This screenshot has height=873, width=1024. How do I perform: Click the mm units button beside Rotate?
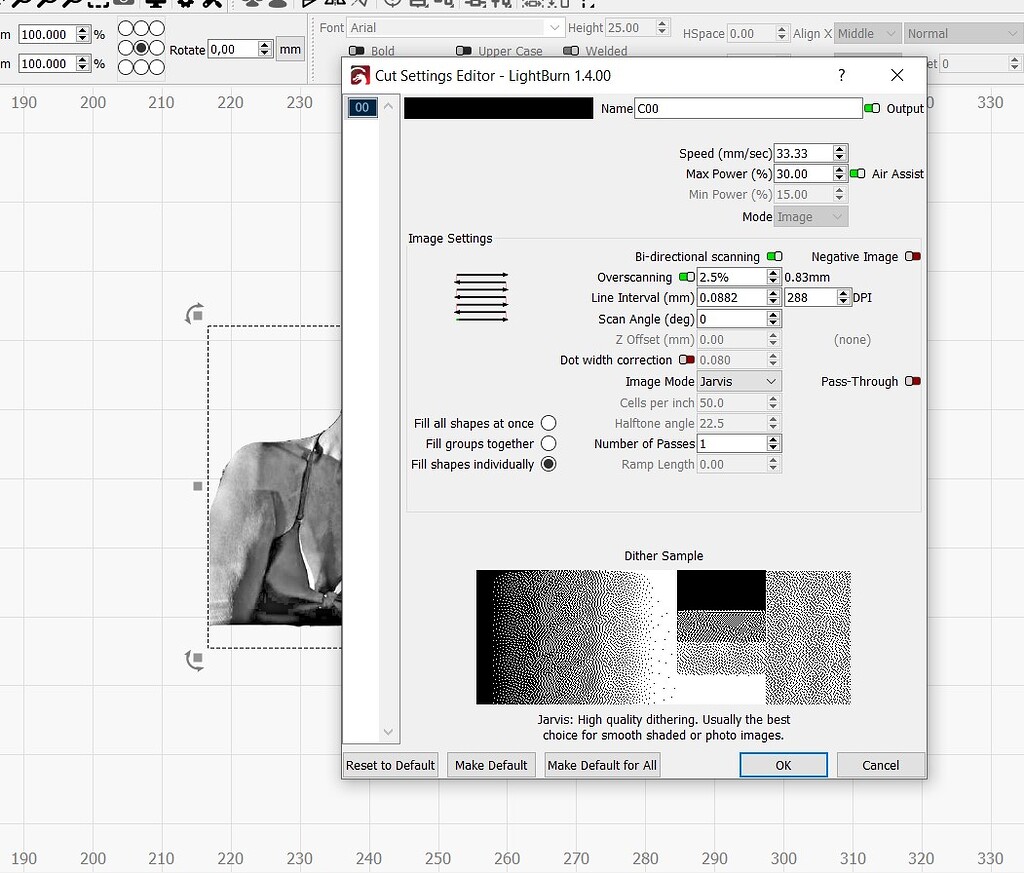tap(290, 49)
